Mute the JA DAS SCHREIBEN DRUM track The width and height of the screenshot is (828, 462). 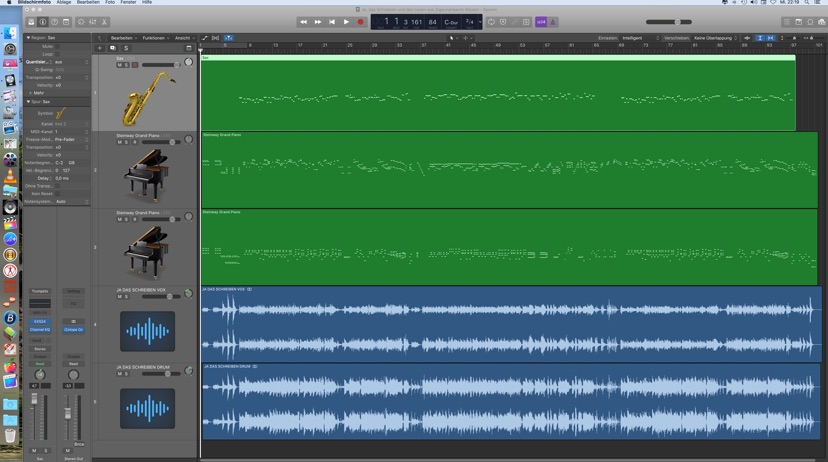coord(119,374)
